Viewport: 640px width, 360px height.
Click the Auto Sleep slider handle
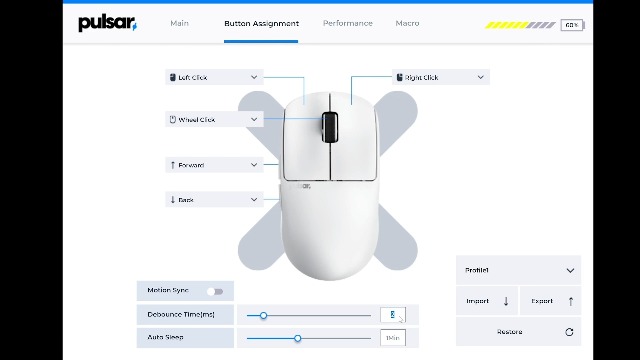click(298, 338)
